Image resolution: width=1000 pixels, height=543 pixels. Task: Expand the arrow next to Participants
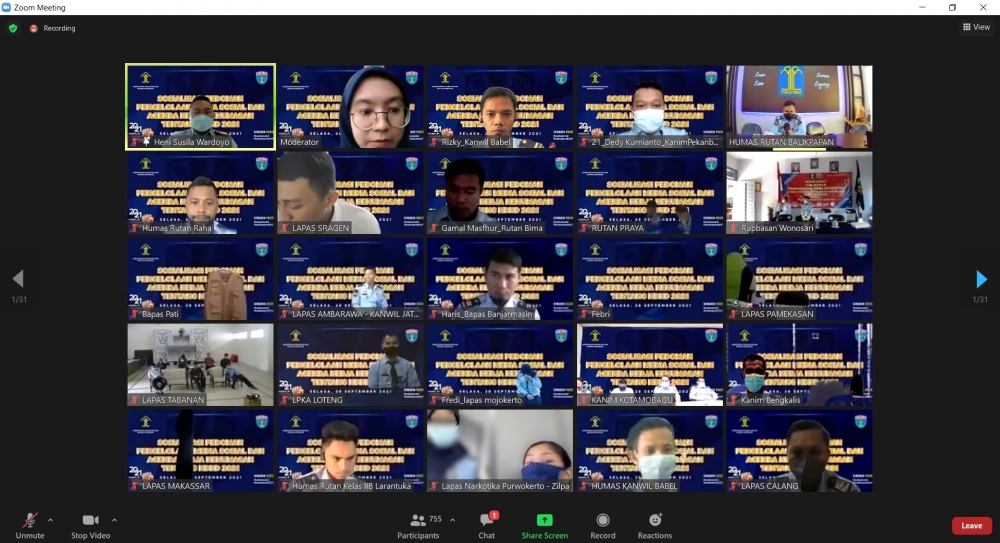pyautogui.click(x=452, y=520)
